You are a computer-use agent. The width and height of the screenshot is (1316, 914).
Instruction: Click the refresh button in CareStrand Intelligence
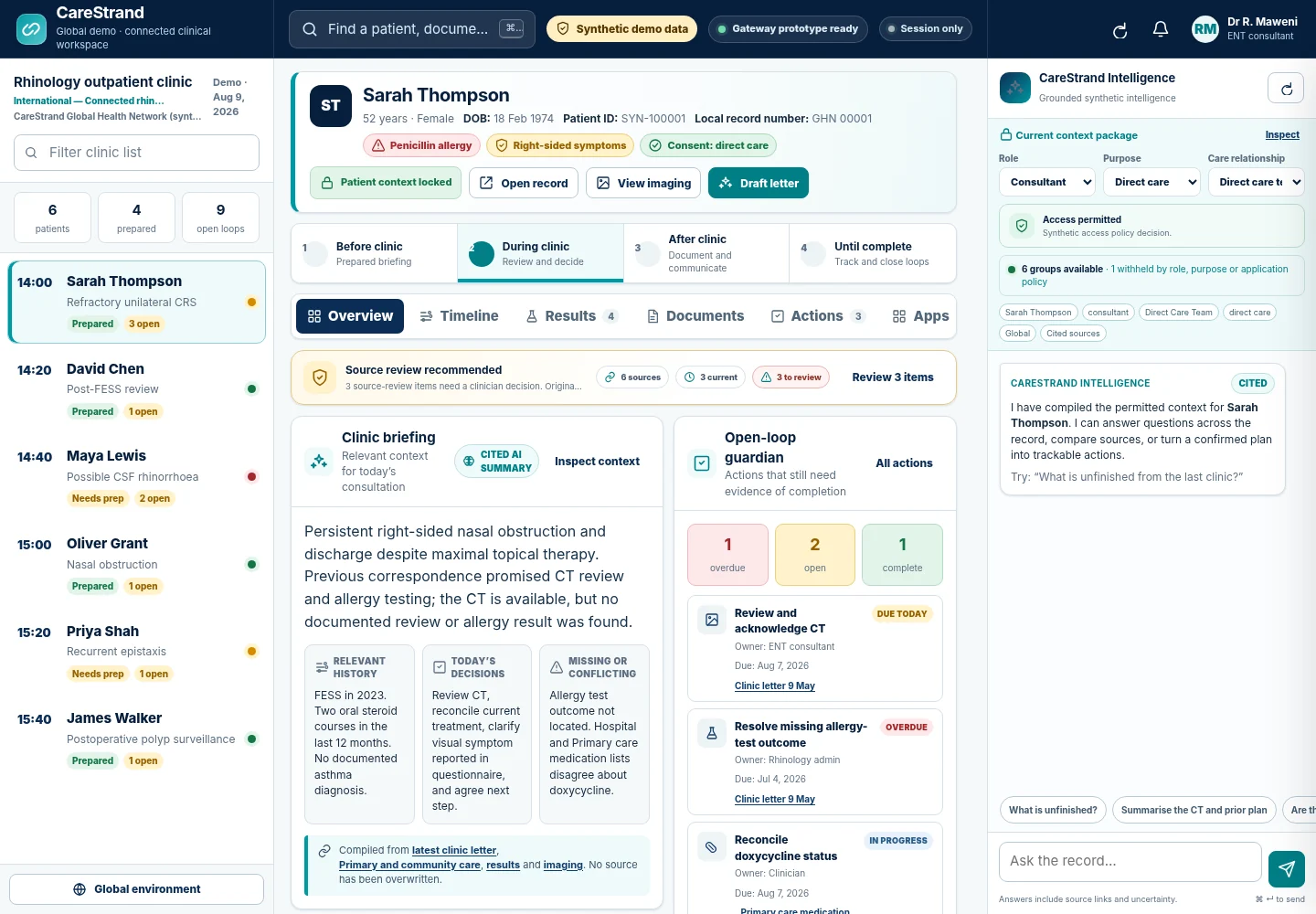(x=1286, y=89)
